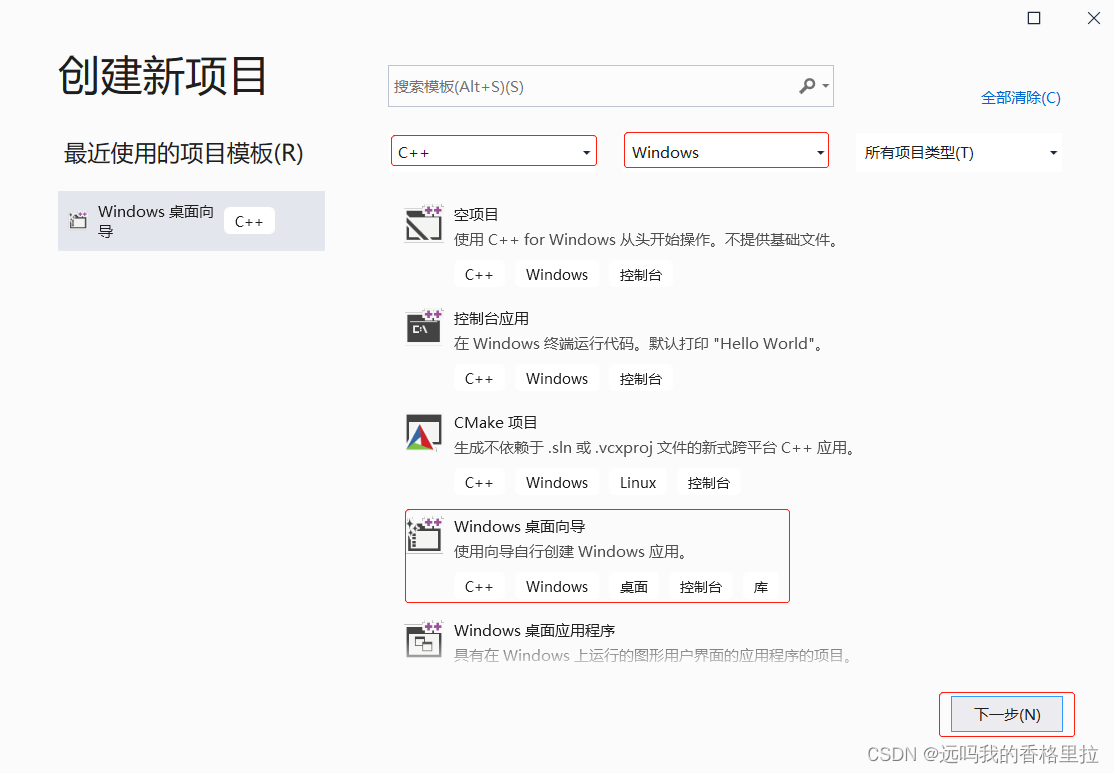Screen dimensions: 1114x773
Task: Click the 空项目 description text
Action: (x=648, y=239)
